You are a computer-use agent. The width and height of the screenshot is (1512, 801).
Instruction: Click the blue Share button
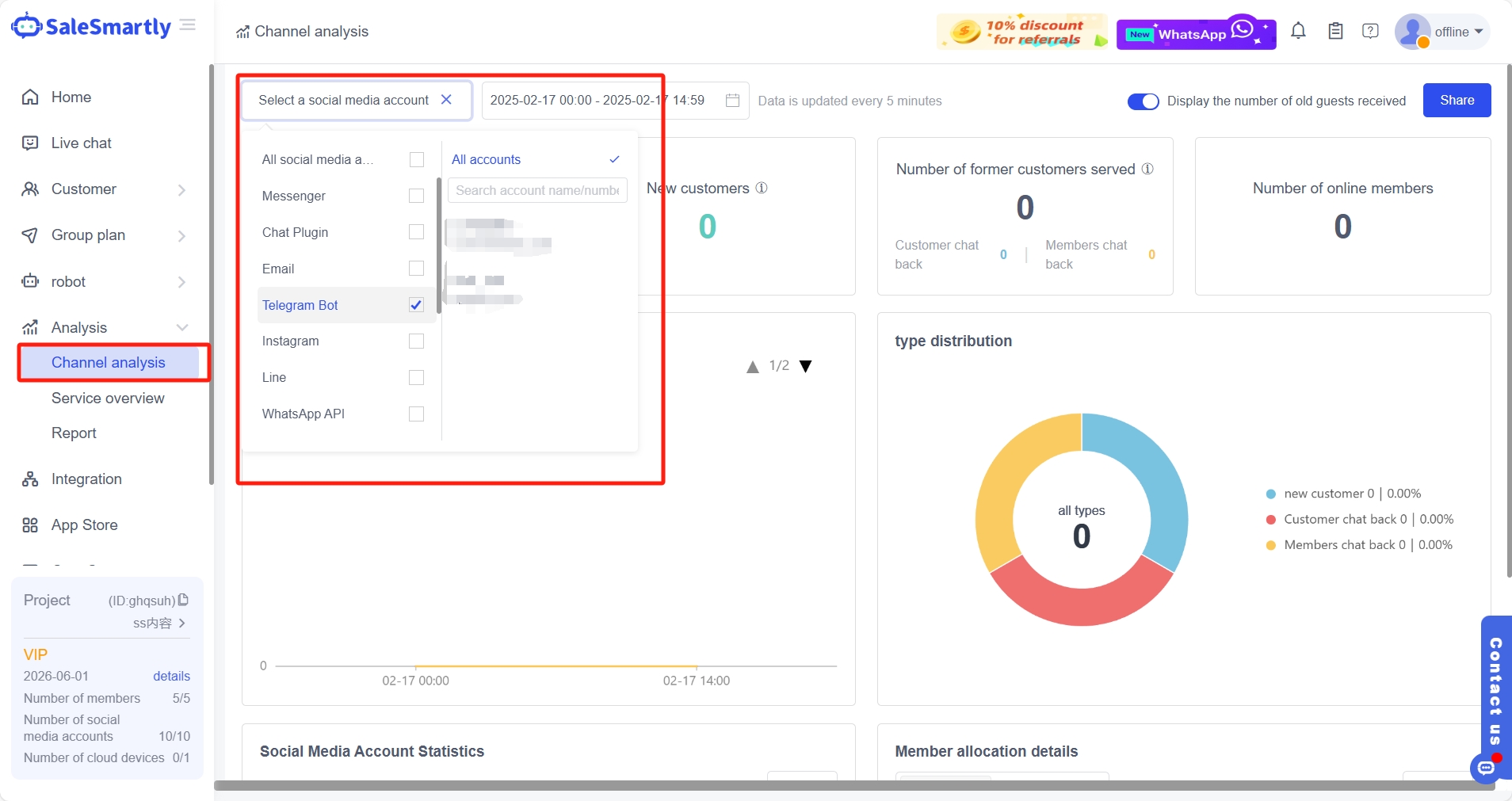[x=1457, y=101]
